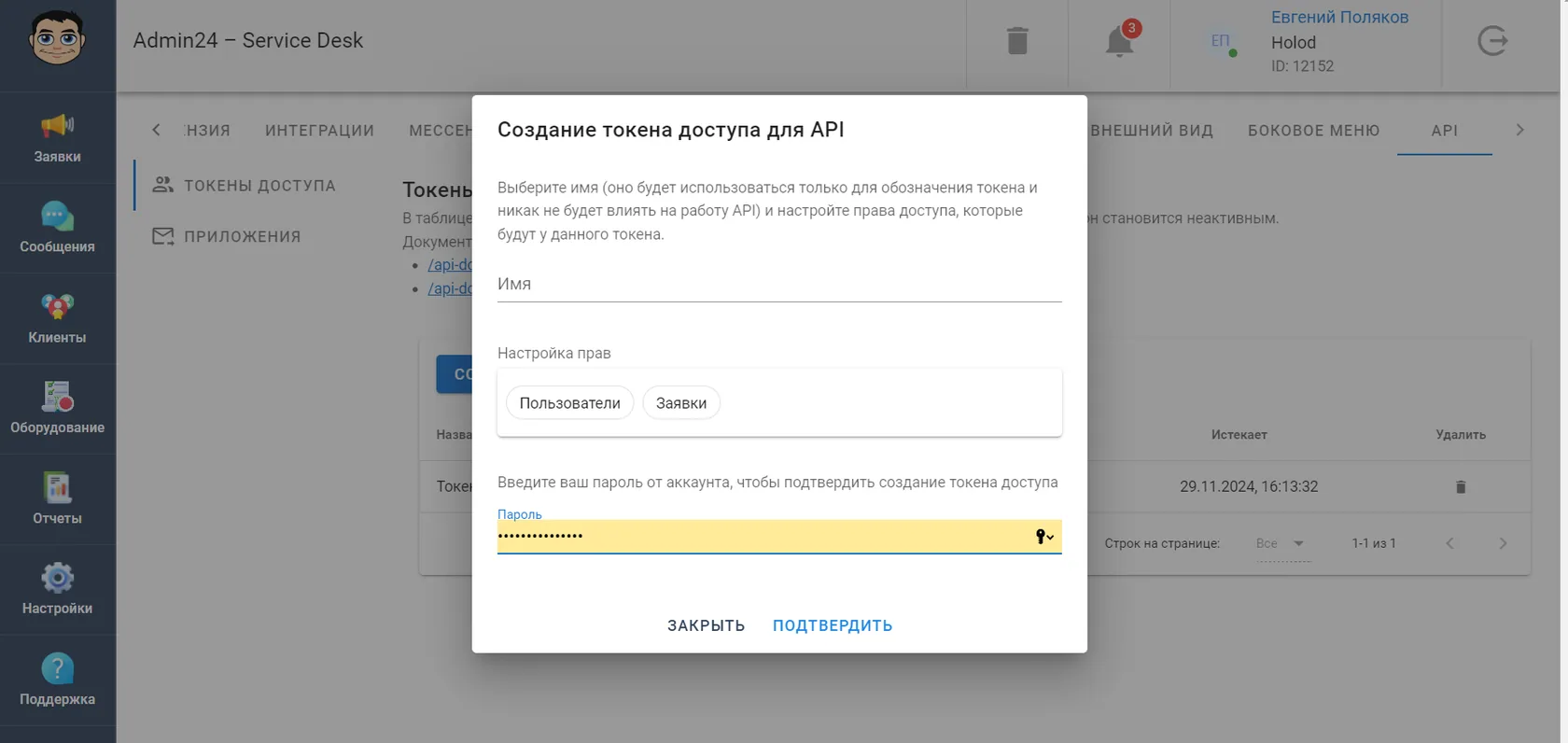Open the Евгений Поляков profile link

1339,17
